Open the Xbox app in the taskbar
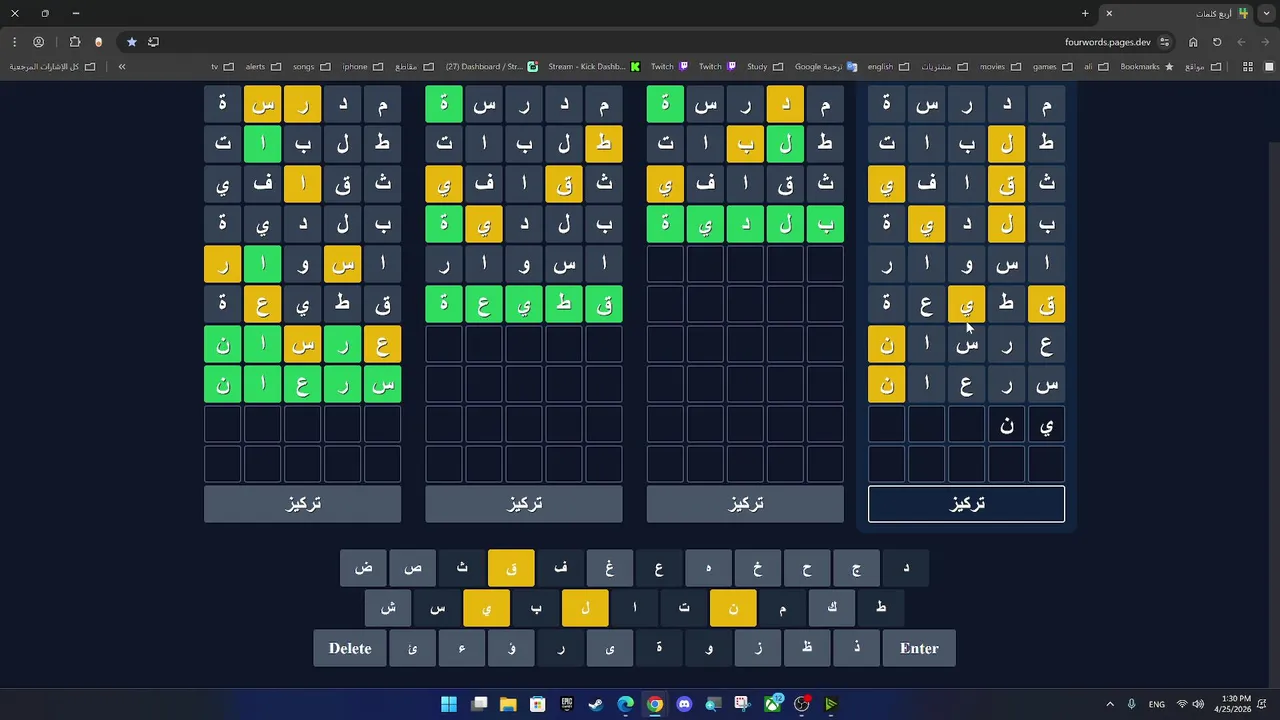This screenshot has width=1280, height=720. pos(773,704)
